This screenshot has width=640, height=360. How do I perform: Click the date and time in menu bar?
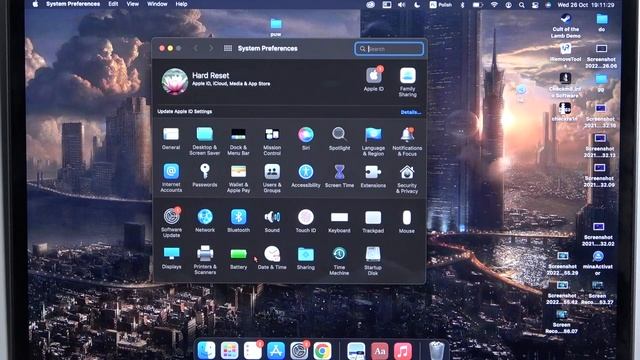tap(586, 5)
